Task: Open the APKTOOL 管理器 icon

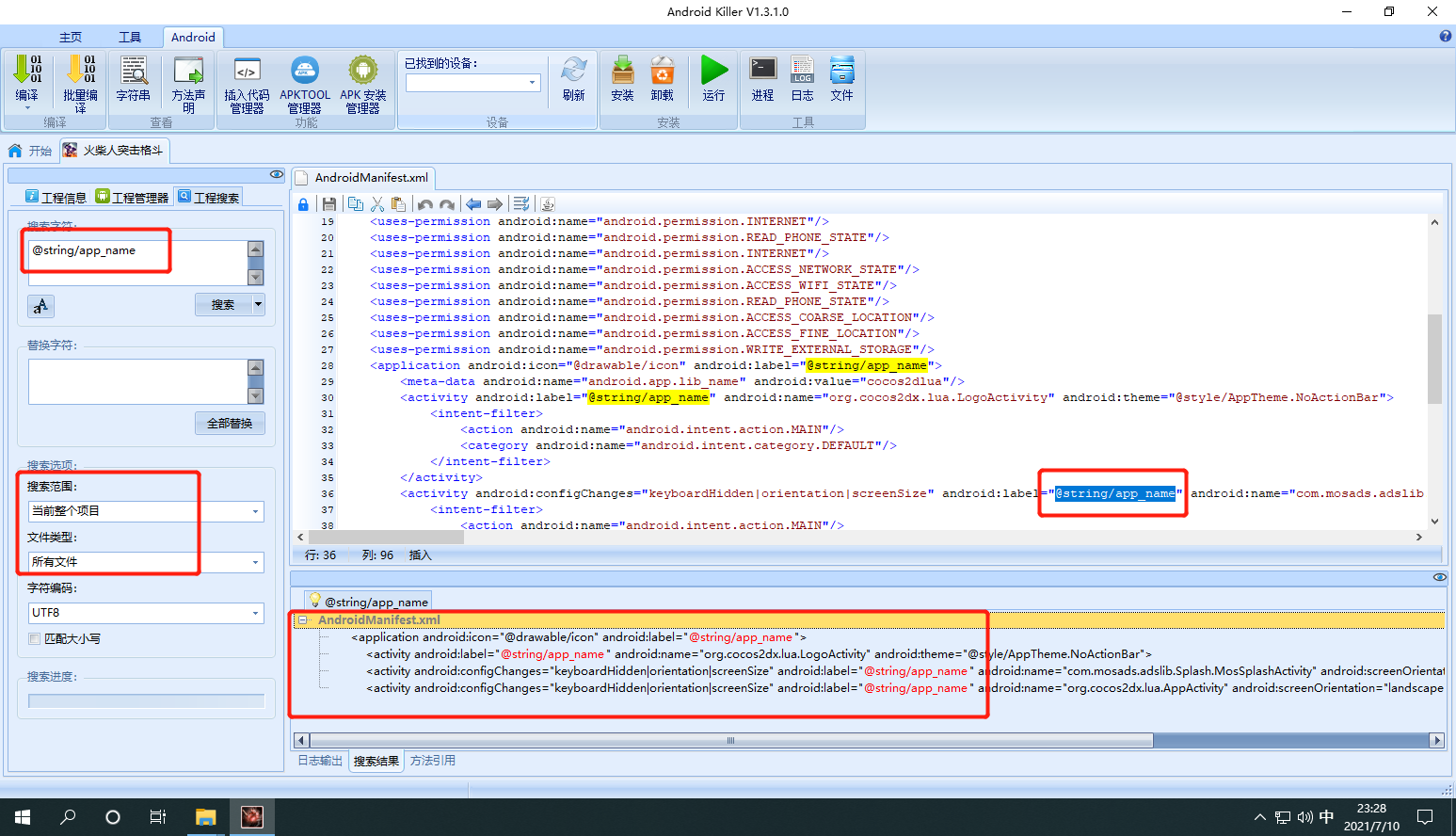Action: [x=305, y=85]
